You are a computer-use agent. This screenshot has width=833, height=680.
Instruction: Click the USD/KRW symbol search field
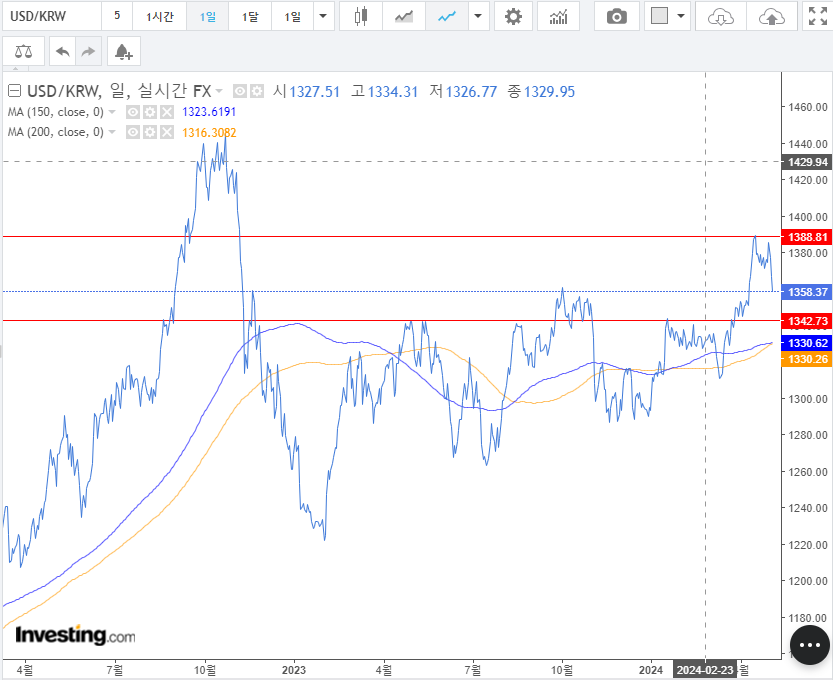pos(52,16)
